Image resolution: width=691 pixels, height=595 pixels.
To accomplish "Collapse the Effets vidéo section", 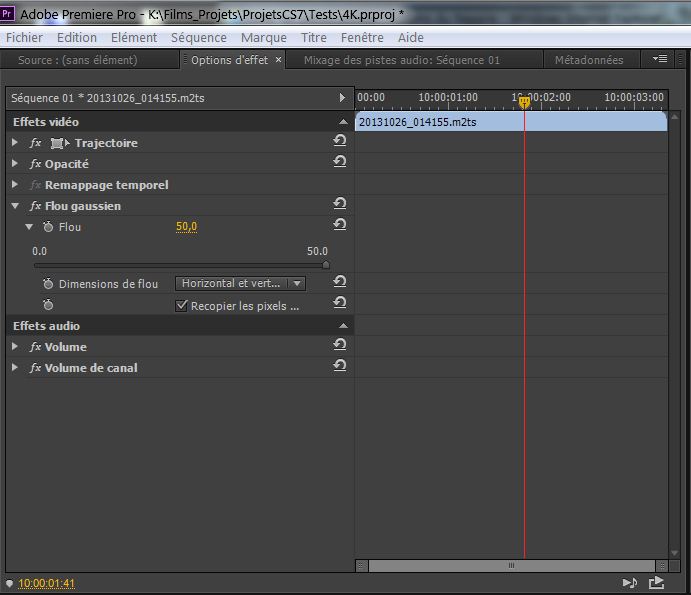I will (343, 122).
